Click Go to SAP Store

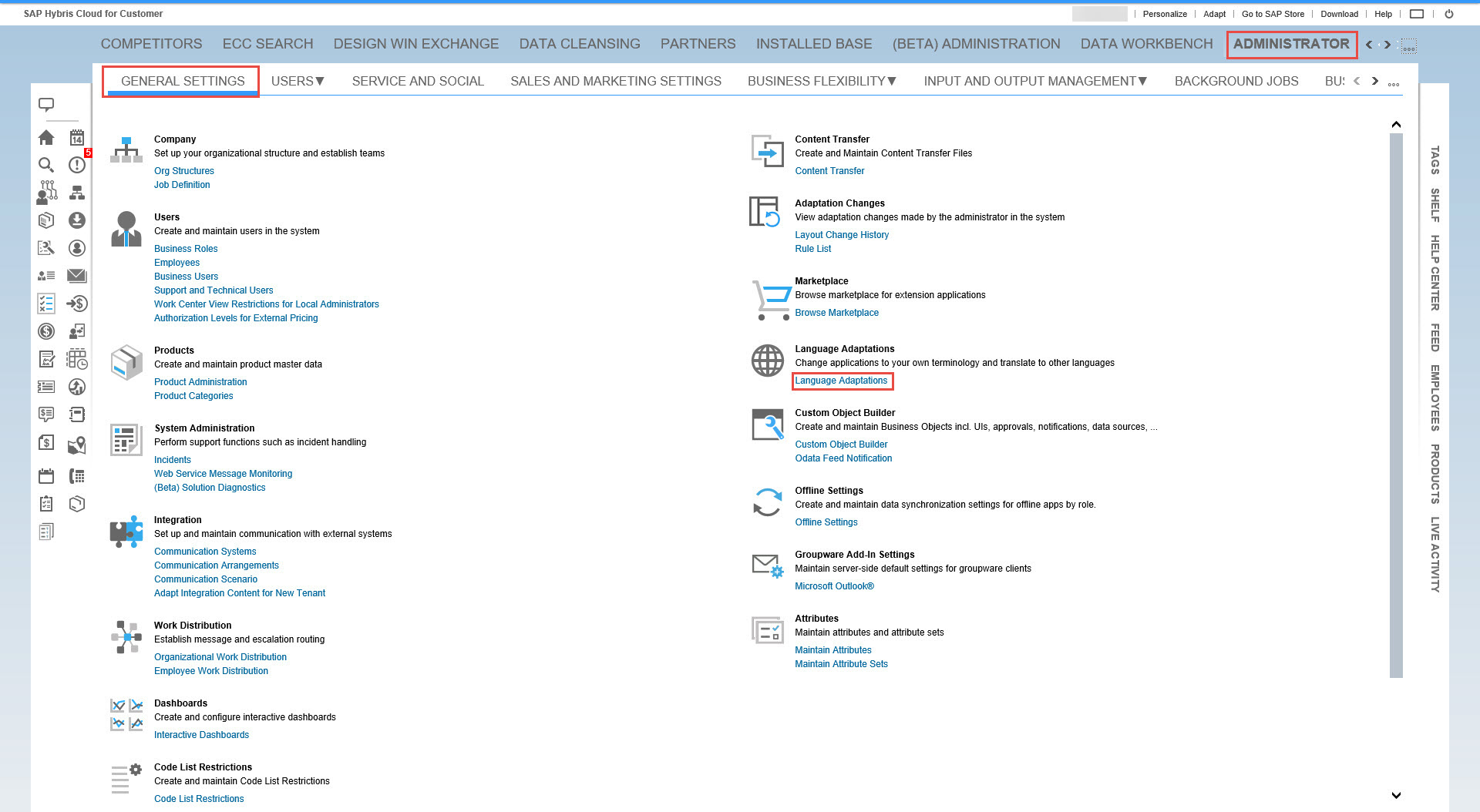point(1273,14)
